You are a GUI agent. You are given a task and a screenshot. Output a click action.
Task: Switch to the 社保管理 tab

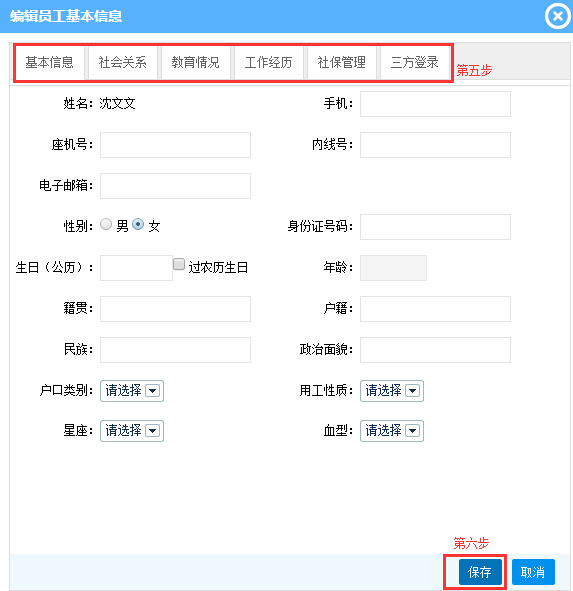pos(342,63)
